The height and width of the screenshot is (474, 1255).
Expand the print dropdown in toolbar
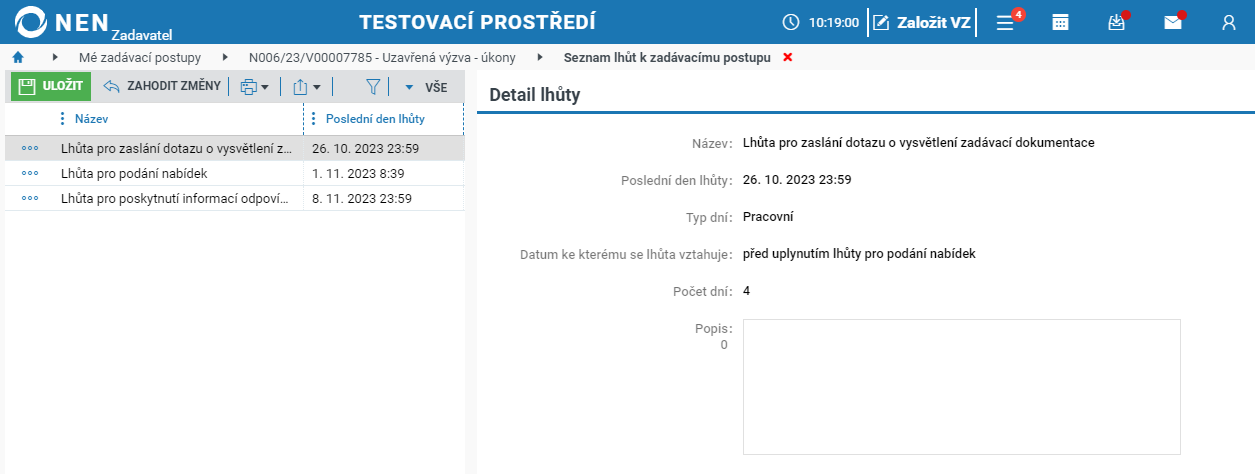coord(254,87)
